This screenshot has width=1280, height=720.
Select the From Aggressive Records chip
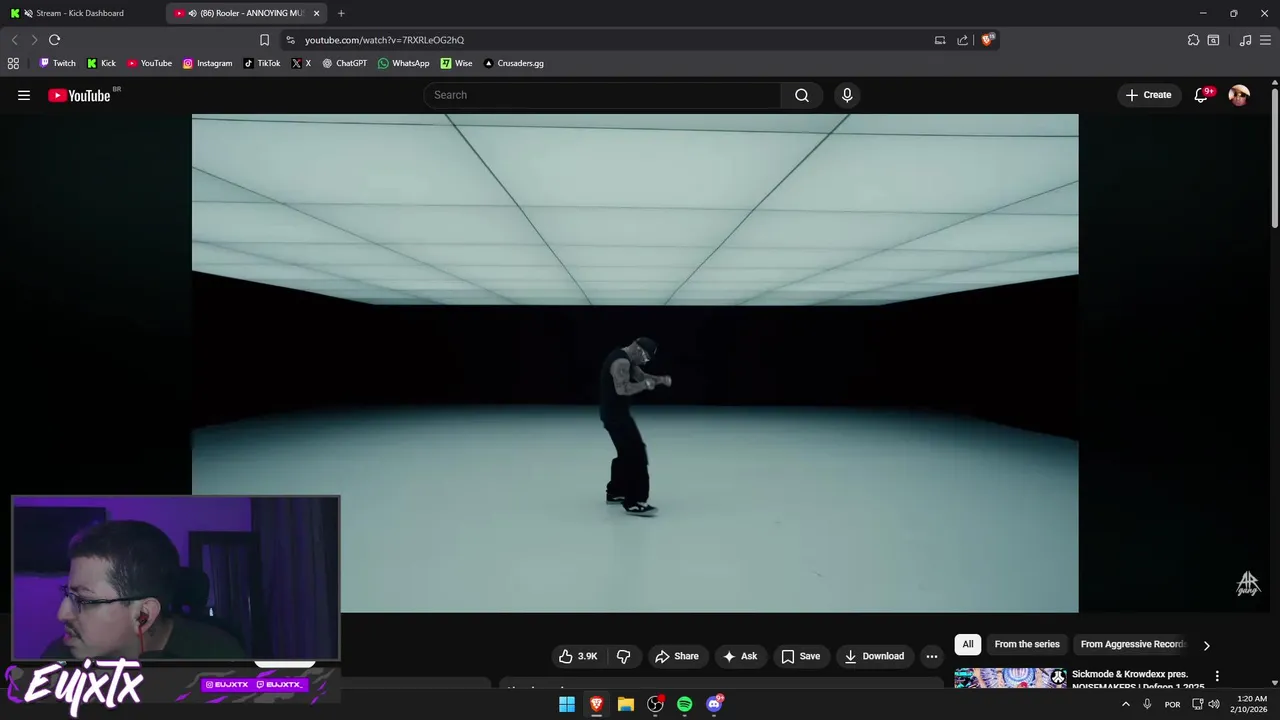(x=1132, y=644)
